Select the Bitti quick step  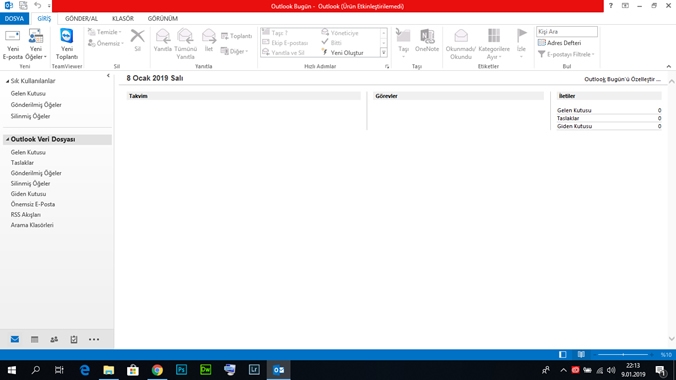pyautogui.click(x=332, y=43)
